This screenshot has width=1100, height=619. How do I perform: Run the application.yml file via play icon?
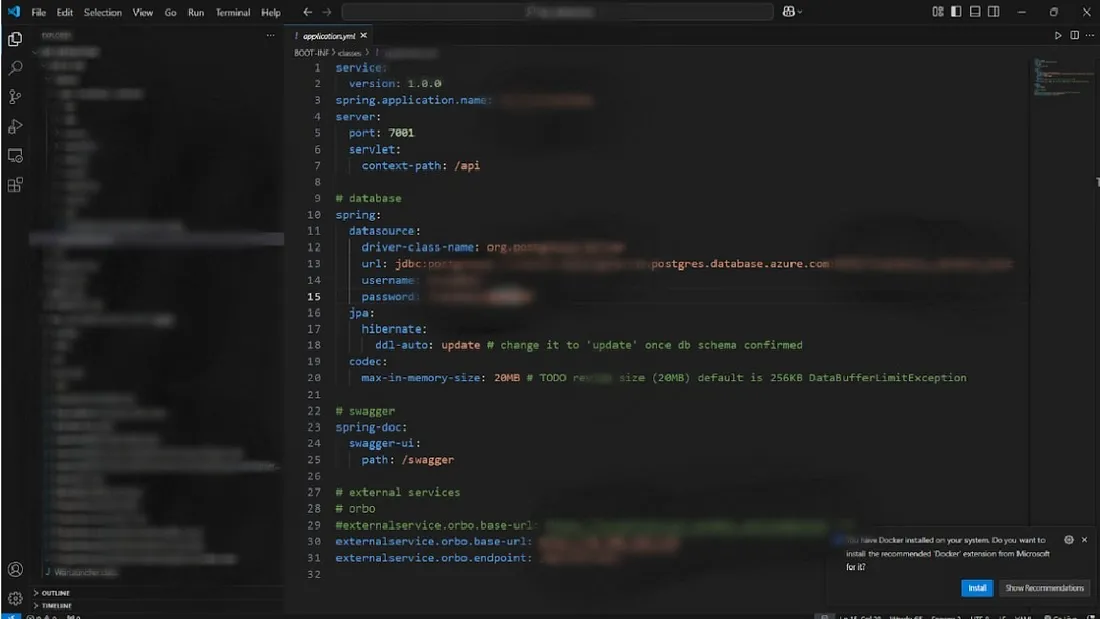coord(1058,34)
